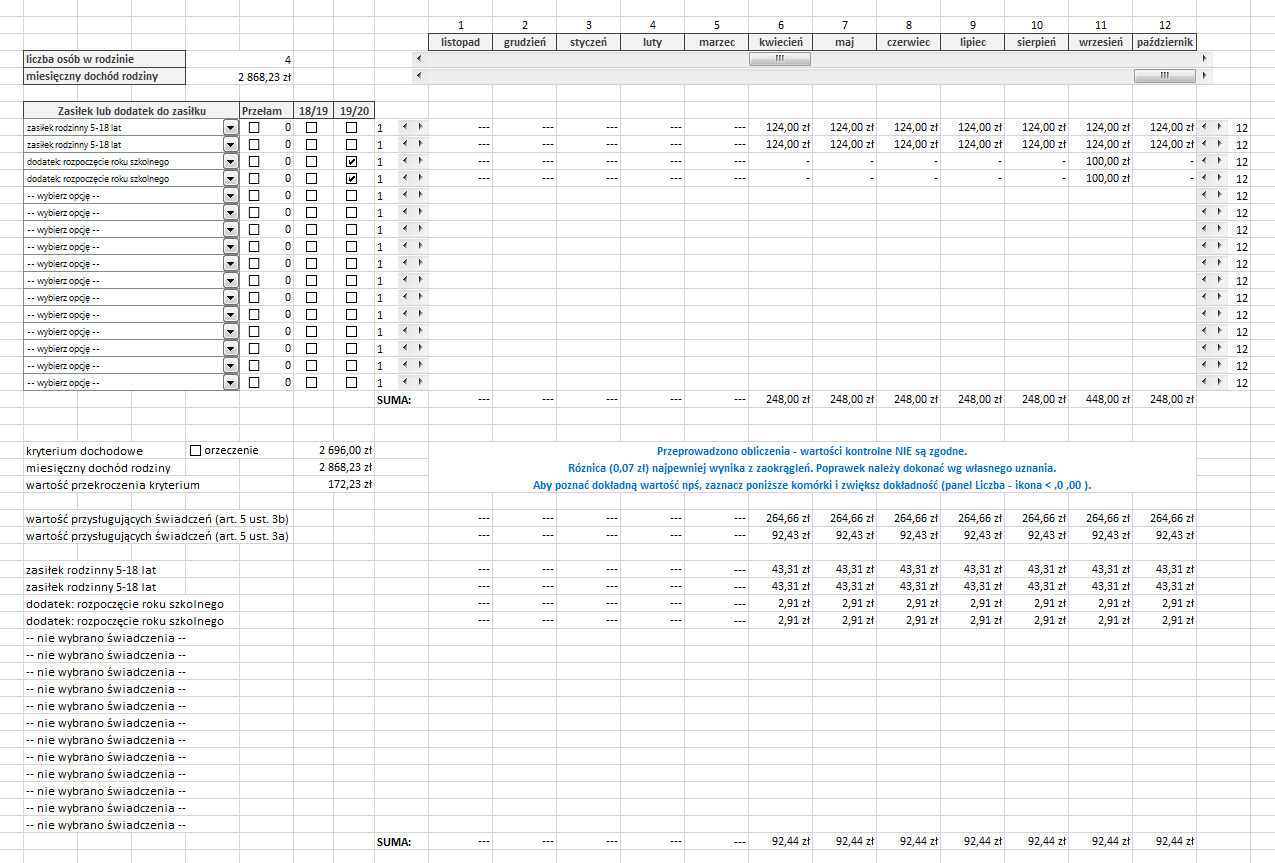Select the 'październik' month header
1275x863 pixels.
pos(1164,42)
